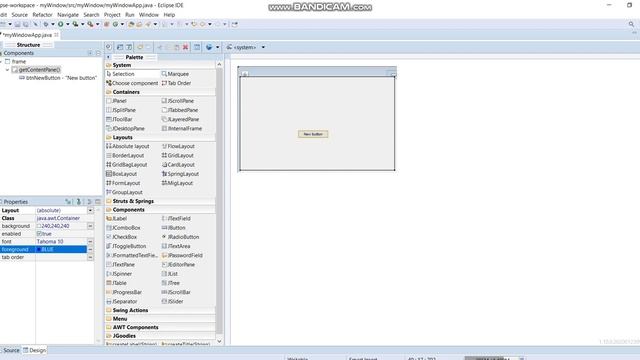Click Choose component in palette
Screen dimensions: 640x360
(132, 83)
